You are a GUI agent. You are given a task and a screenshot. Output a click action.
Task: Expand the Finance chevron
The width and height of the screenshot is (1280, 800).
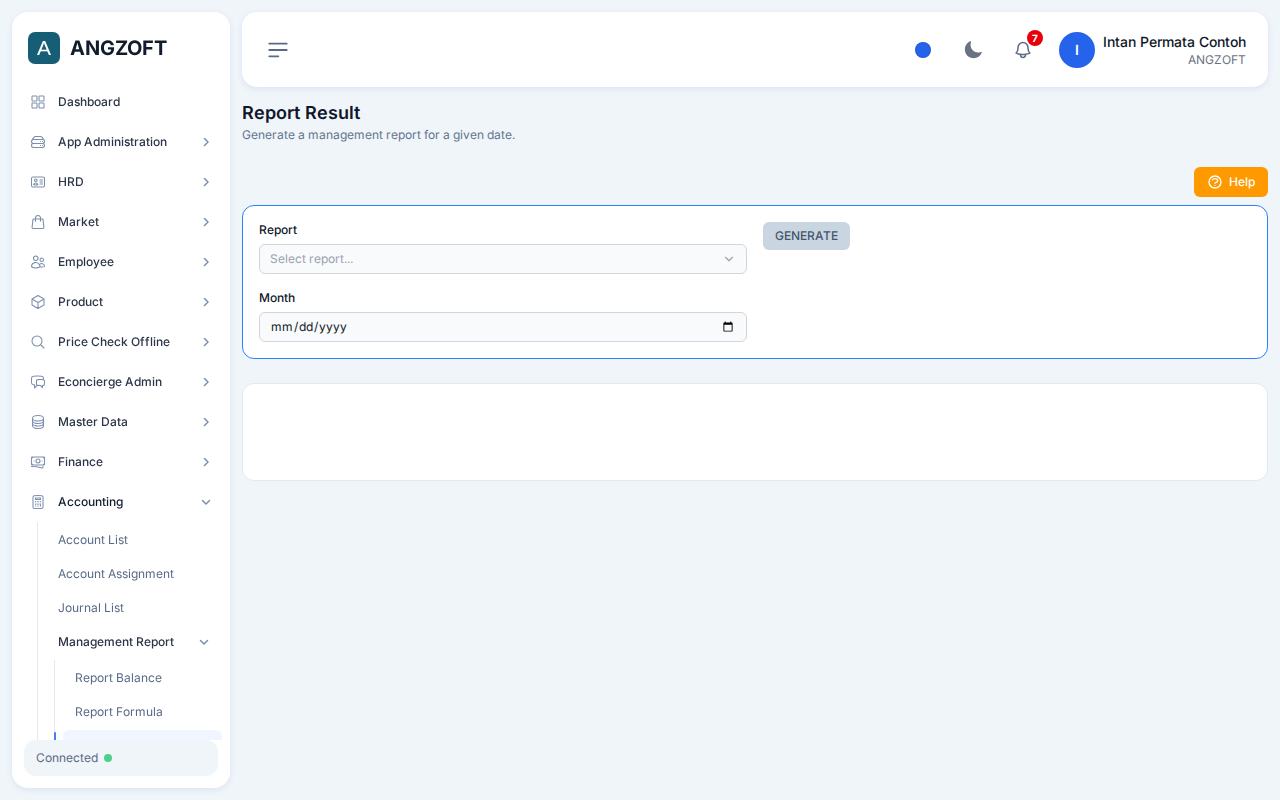coord(206,462)
